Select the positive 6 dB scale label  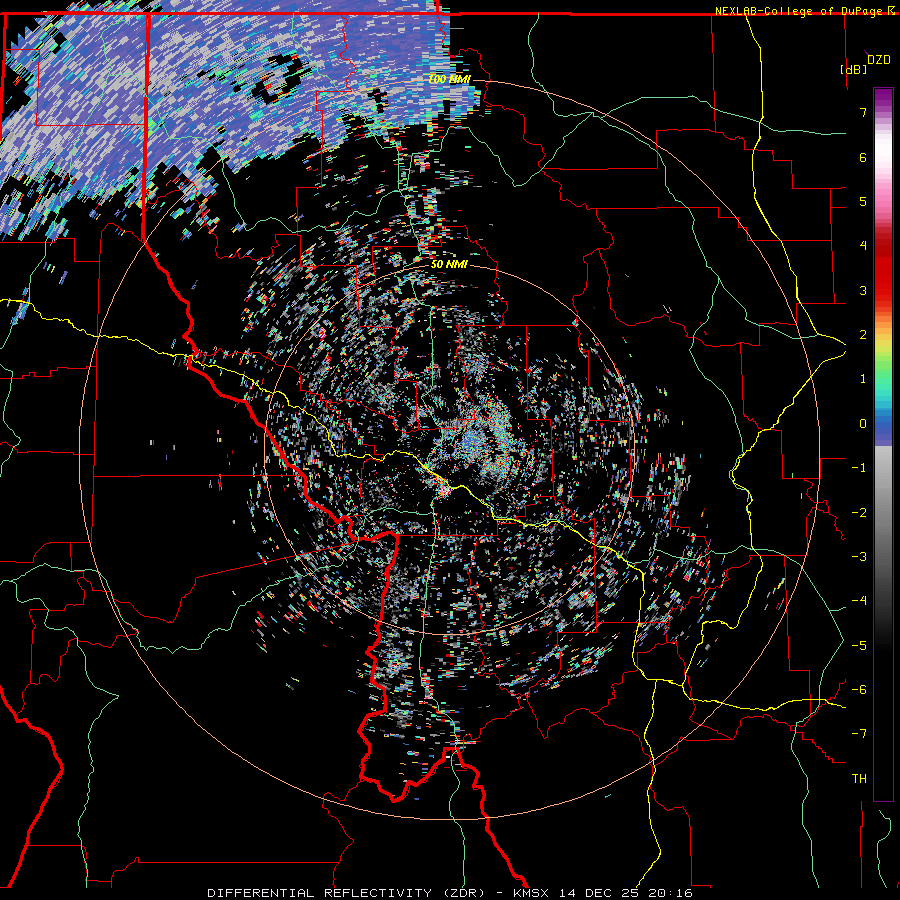pos(863,157)
